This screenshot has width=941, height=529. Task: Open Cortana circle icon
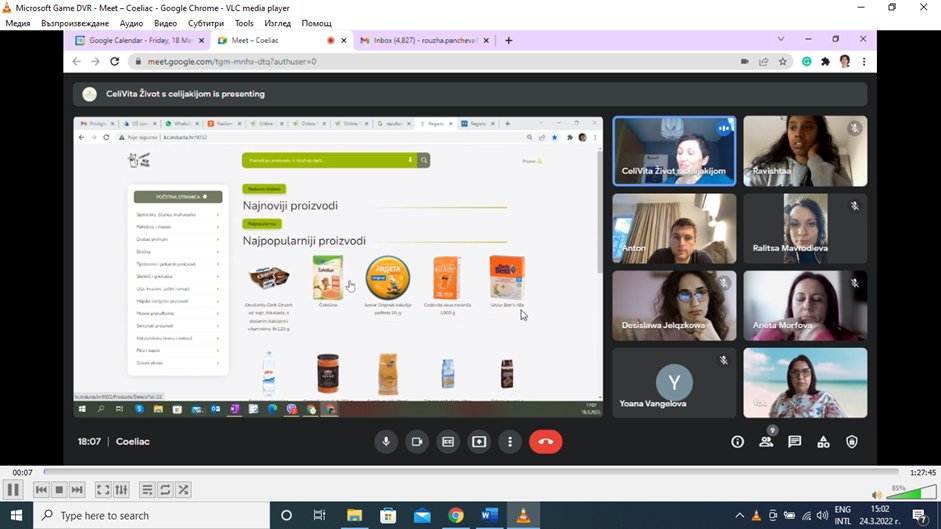[286, 515]
